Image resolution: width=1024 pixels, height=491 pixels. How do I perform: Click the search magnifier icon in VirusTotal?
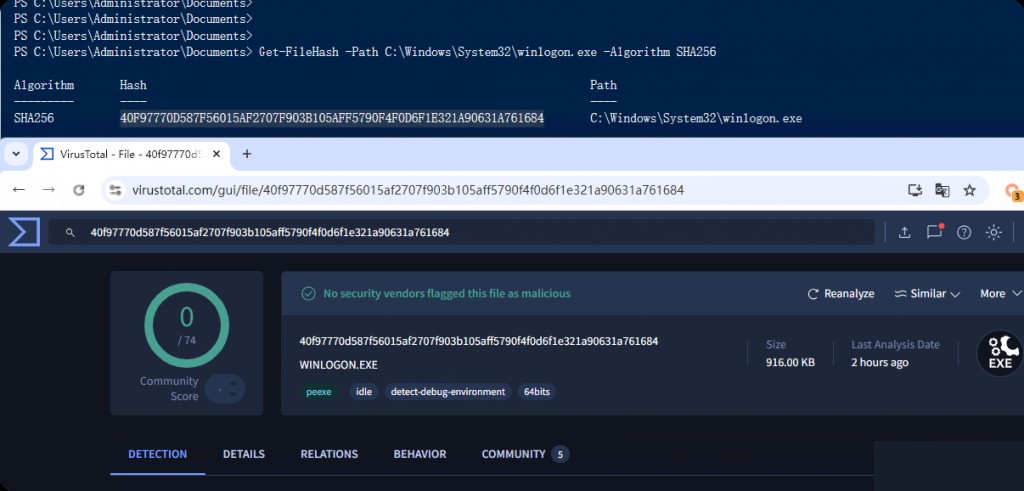coord(69,232)
